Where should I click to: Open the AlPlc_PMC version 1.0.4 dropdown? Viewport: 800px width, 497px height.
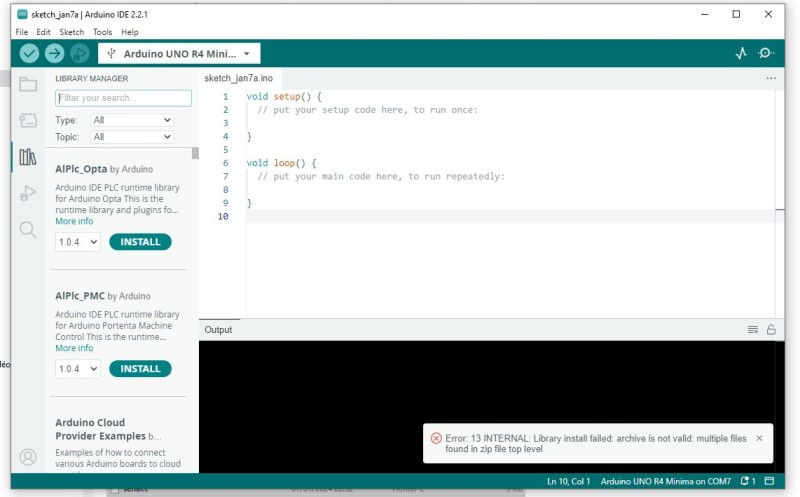78,369
